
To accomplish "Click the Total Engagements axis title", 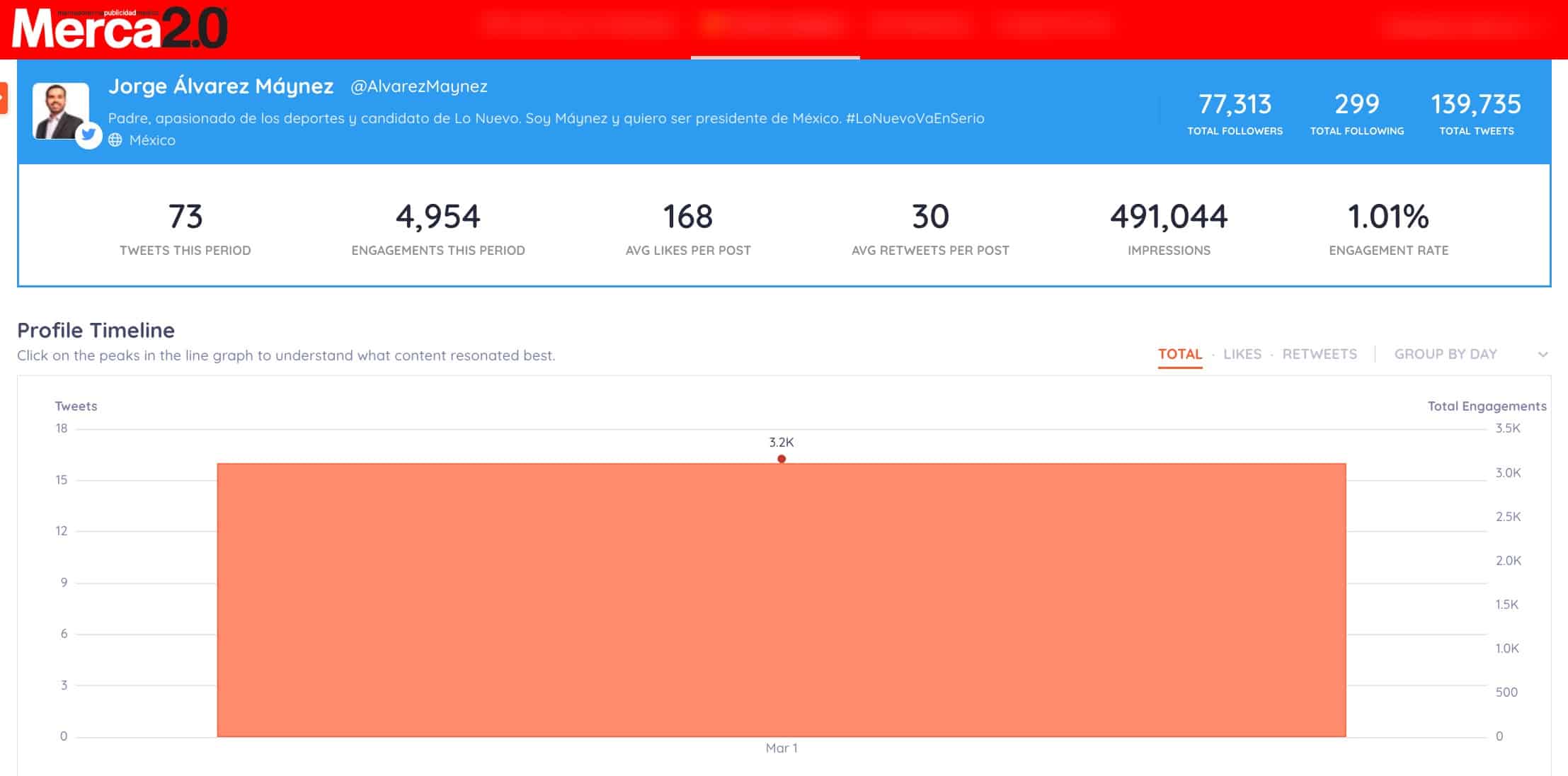I will click(x=1487, y=406).
